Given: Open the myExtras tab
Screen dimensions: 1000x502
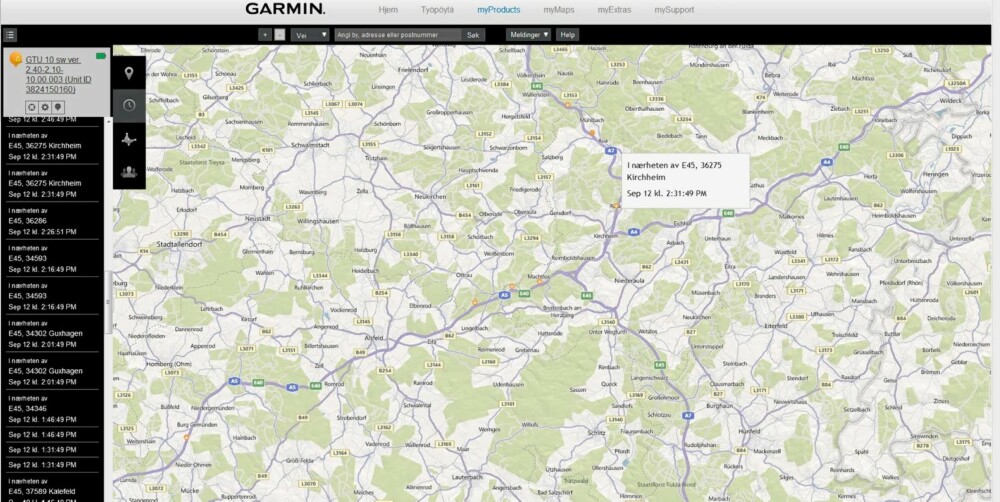Looking at the screenshot, I should pyautogui.click(x=614, y=10).
